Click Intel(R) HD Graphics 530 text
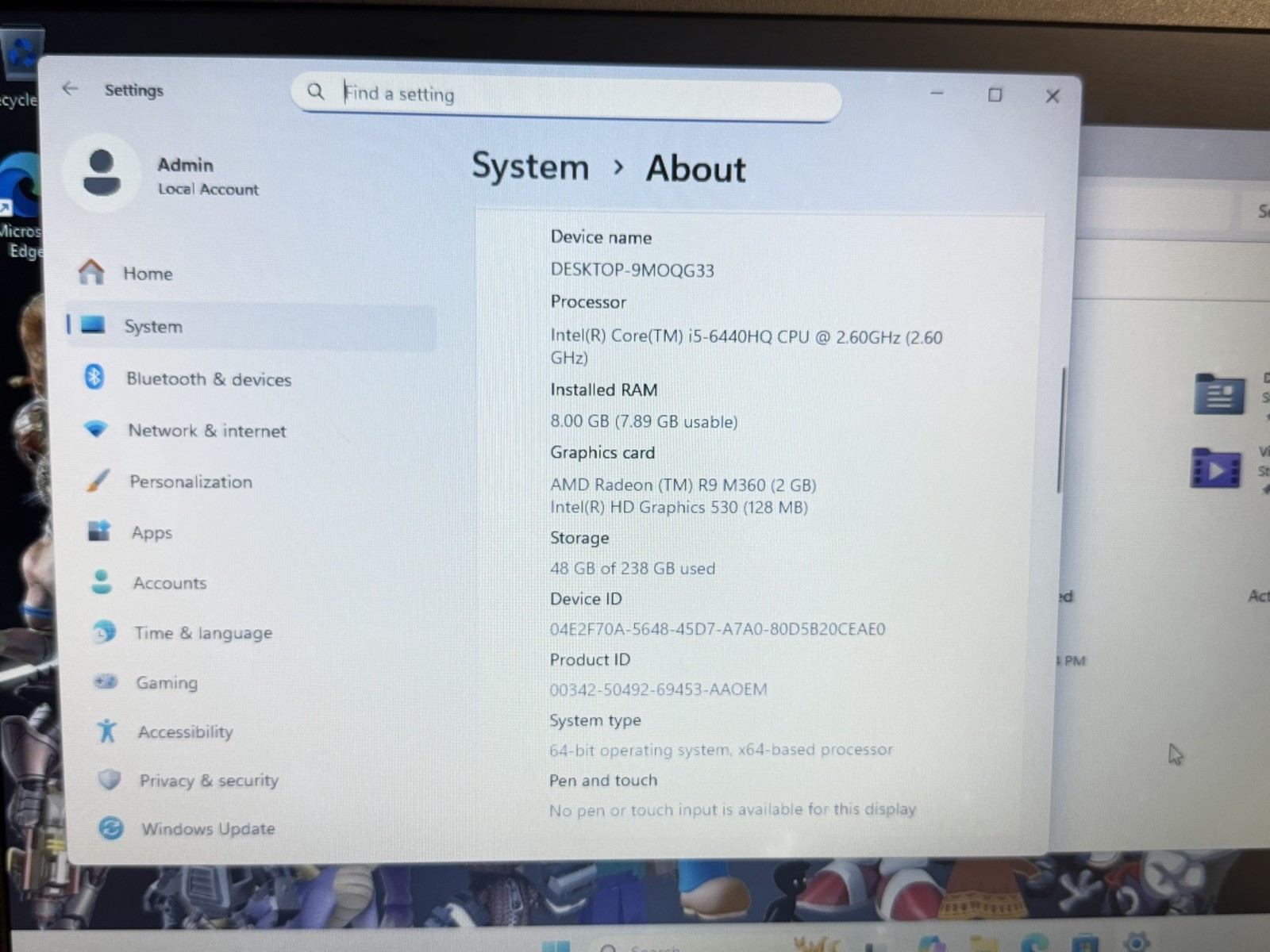Image resolution: width=1270 pixels, height=952 pixels. (679, 507)
